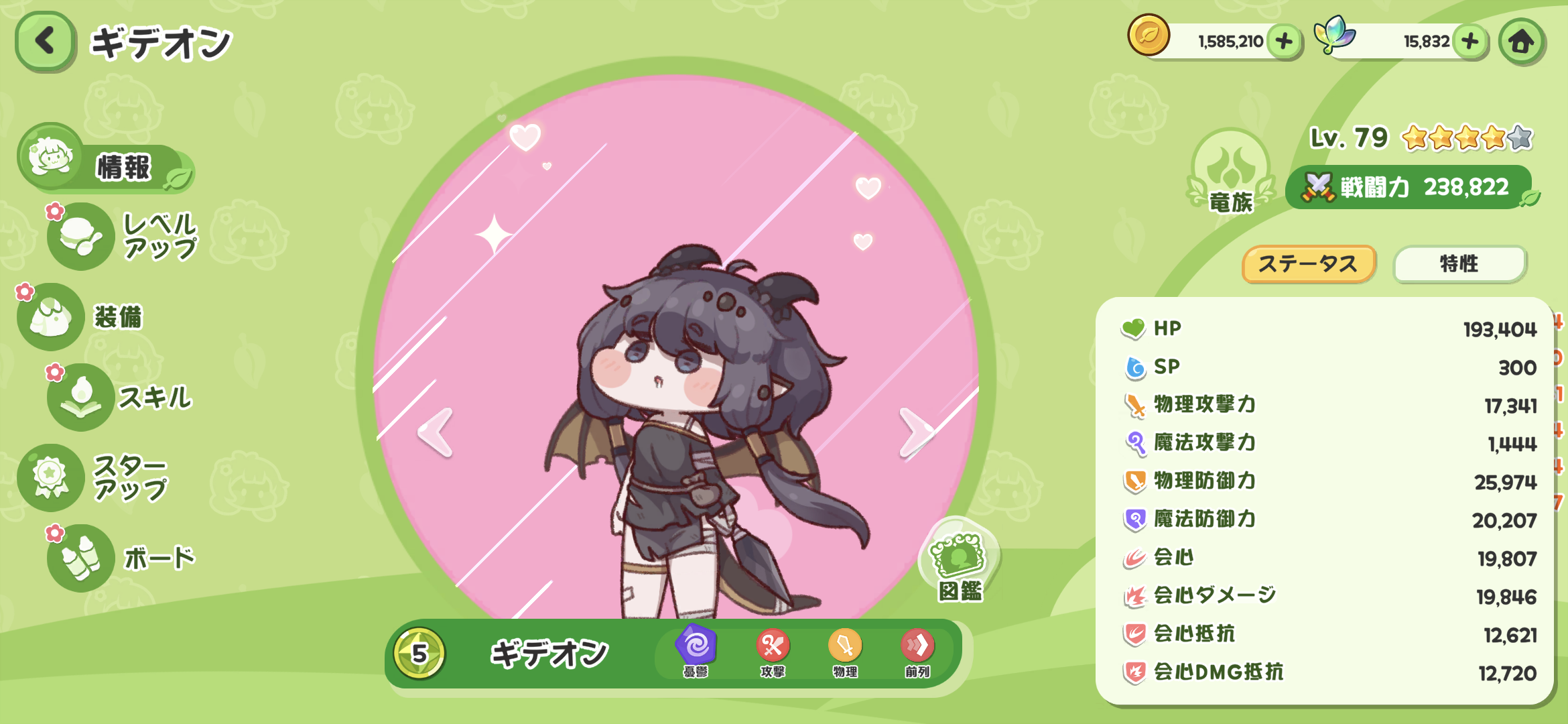1568x724 pixels.
Task: Select 情報 in the side menu
Action: 106,160
